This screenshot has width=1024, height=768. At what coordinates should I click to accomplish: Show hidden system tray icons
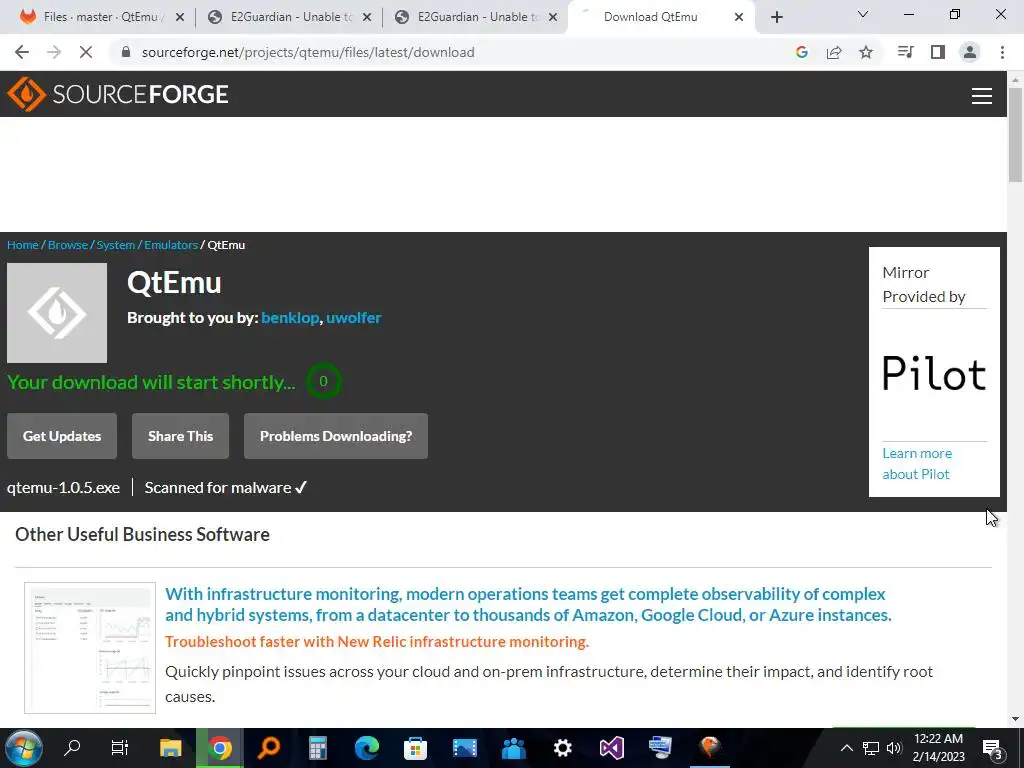coord(846,748)
